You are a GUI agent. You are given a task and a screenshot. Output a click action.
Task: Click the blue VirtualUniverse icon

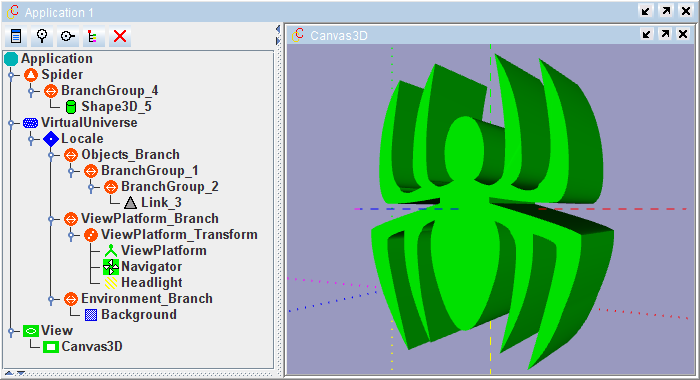(x=30, y=123)
